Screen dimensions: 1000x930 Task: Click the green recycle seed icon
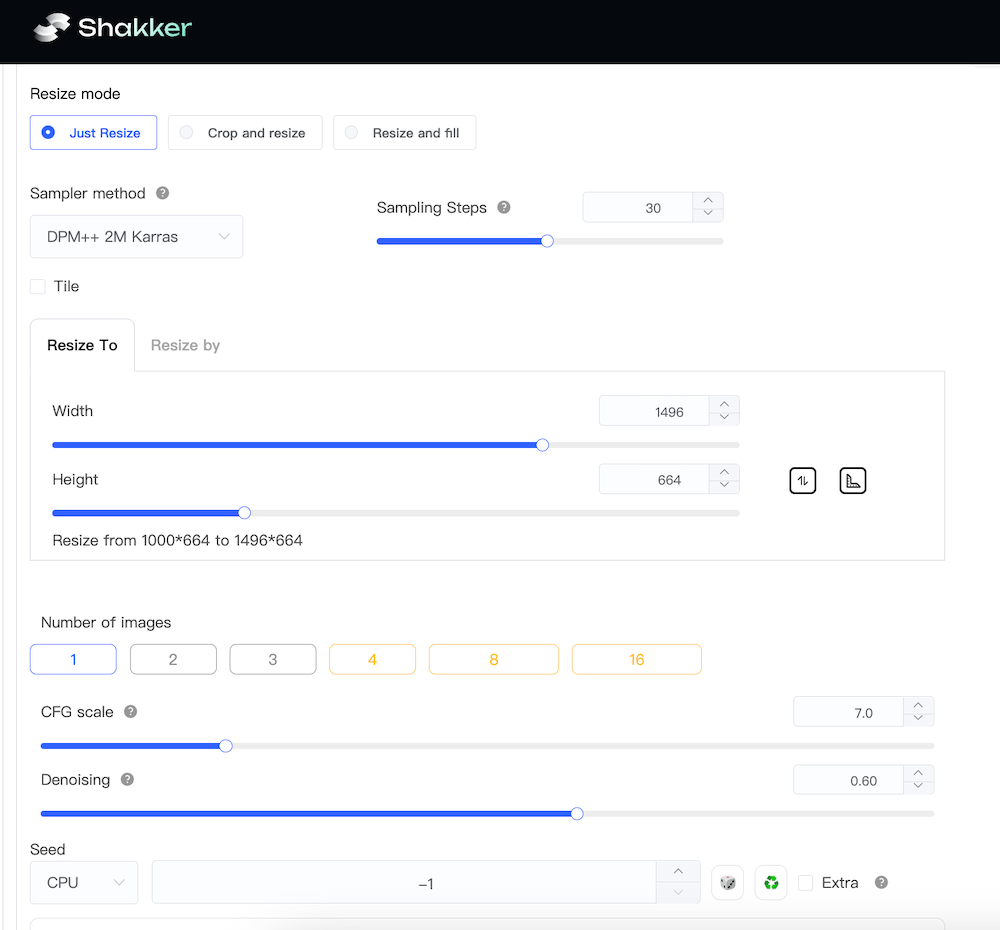(771, 883)
